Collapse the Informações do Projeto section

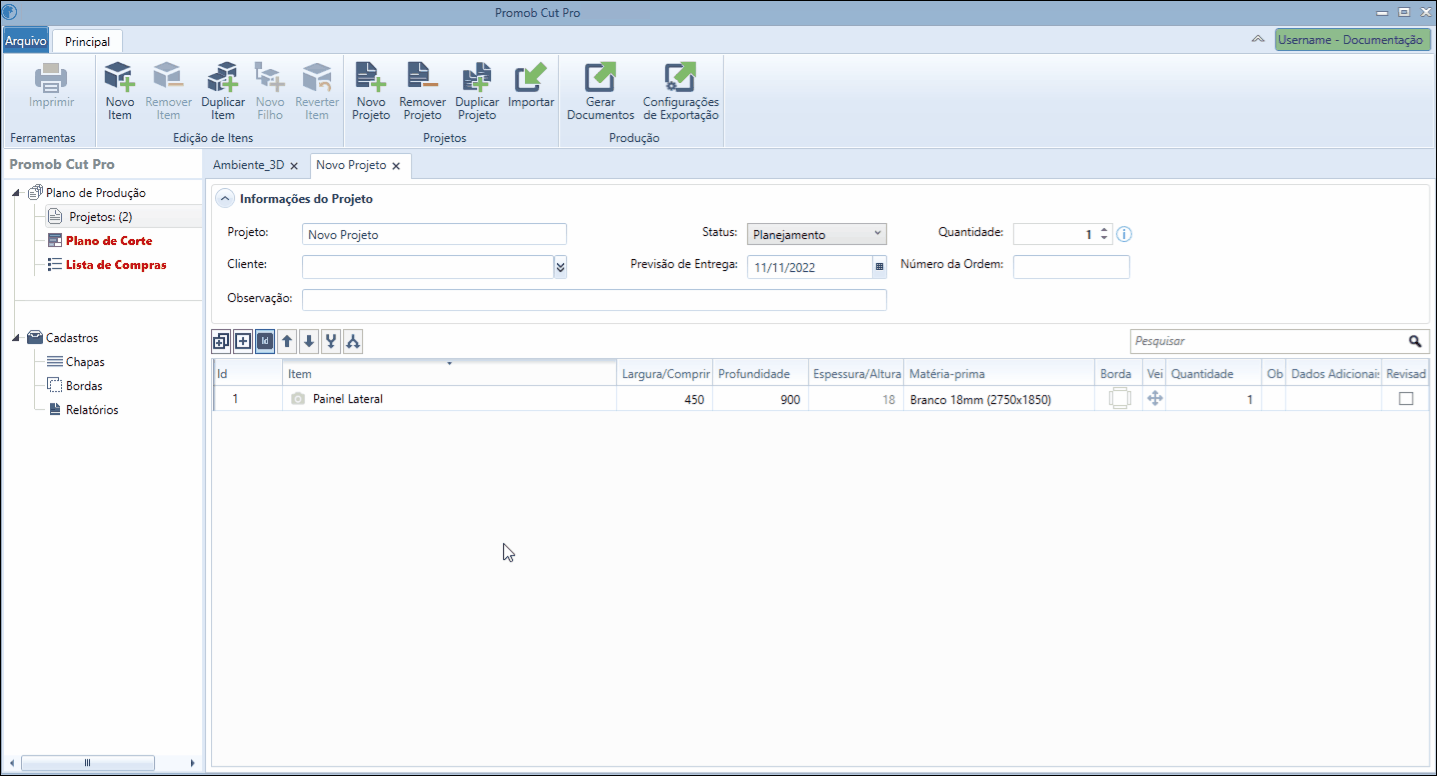pos(224,199)
